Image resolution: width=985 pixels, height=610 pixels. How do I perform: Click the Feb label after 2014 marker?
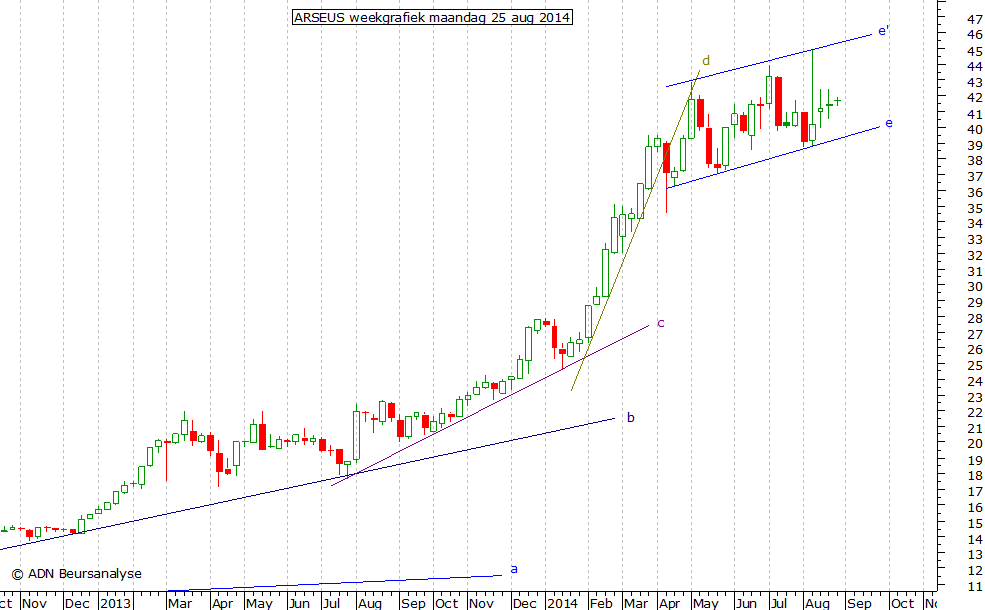[601, 603]
